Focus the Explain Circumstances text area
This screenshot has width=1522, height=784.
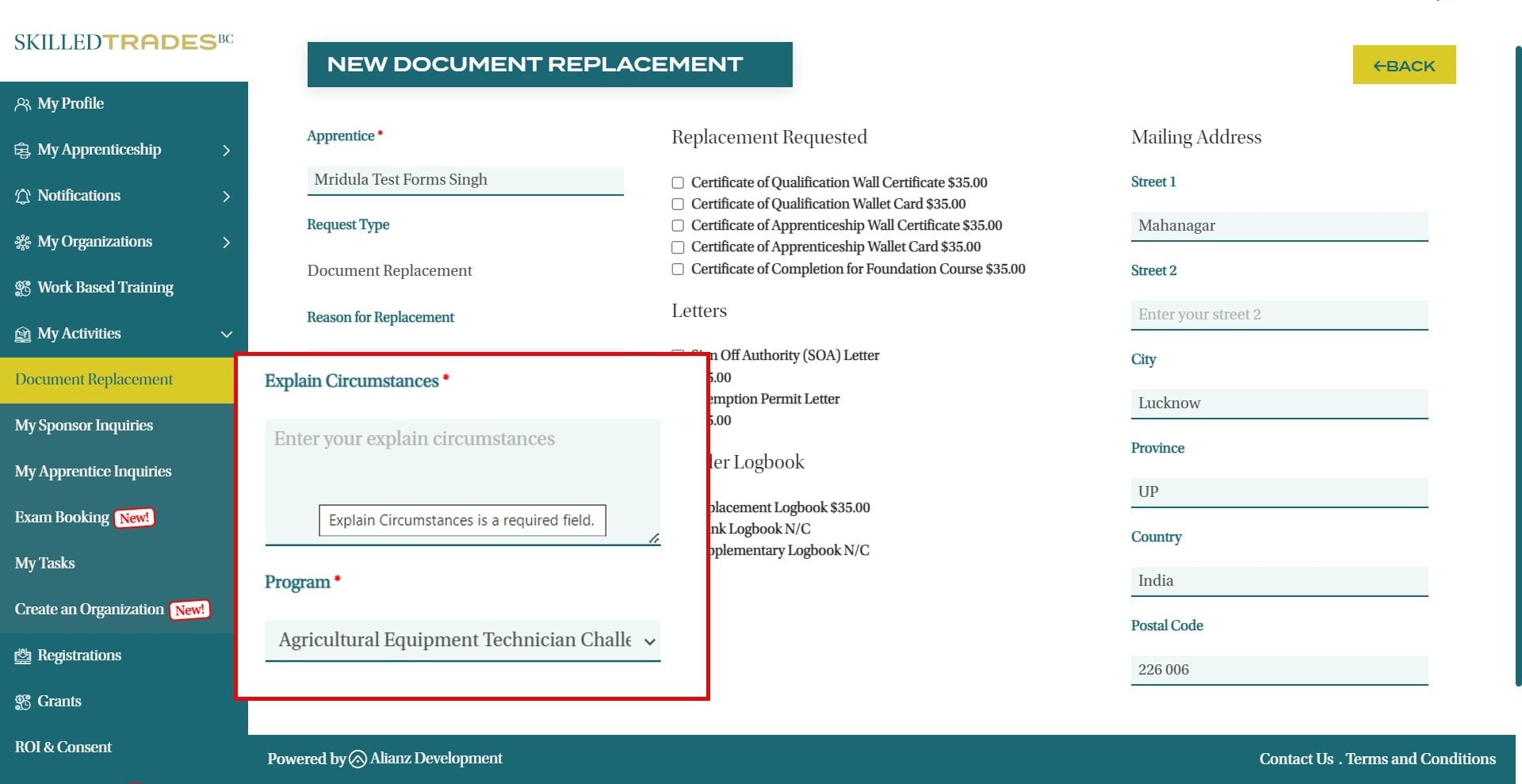462,468
